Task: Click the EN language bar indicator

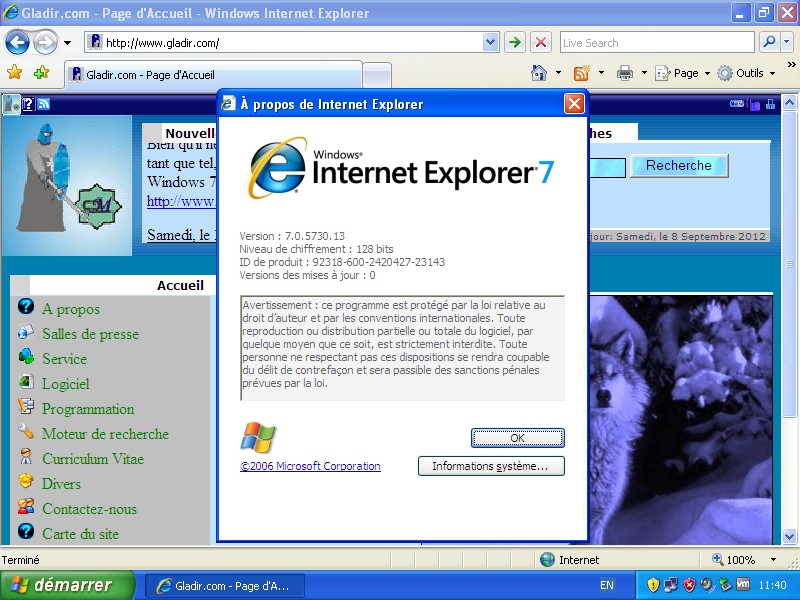Action: [x=607, y=585]
